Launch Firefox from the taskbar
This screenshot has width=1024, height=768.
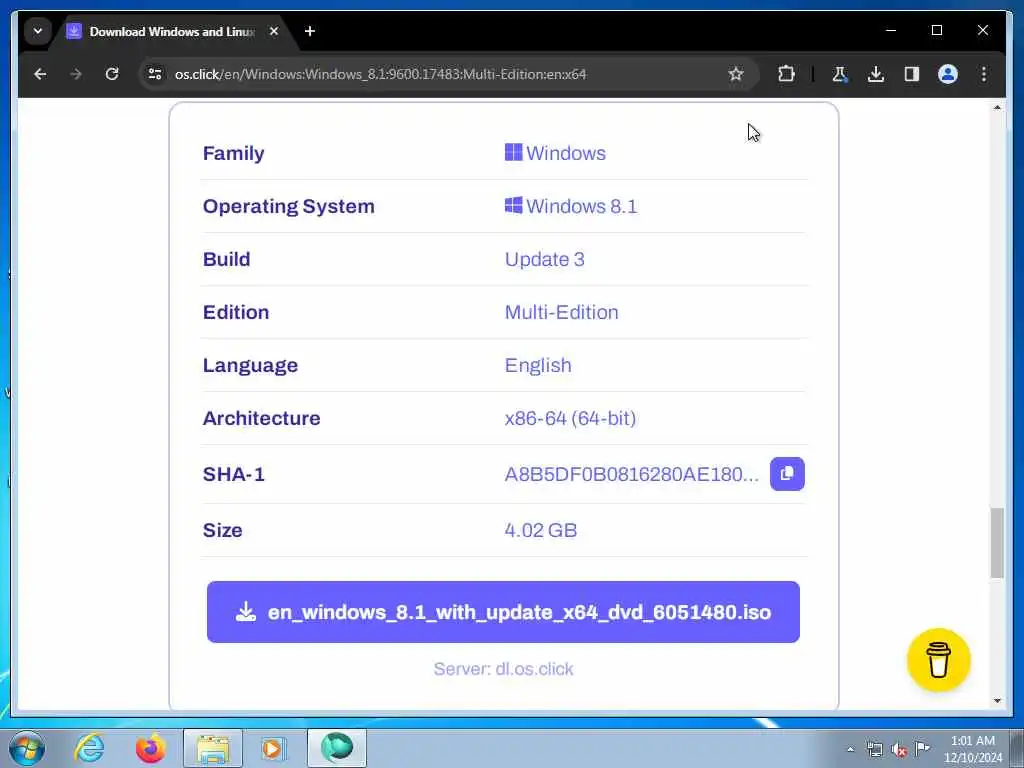point(150,748)
